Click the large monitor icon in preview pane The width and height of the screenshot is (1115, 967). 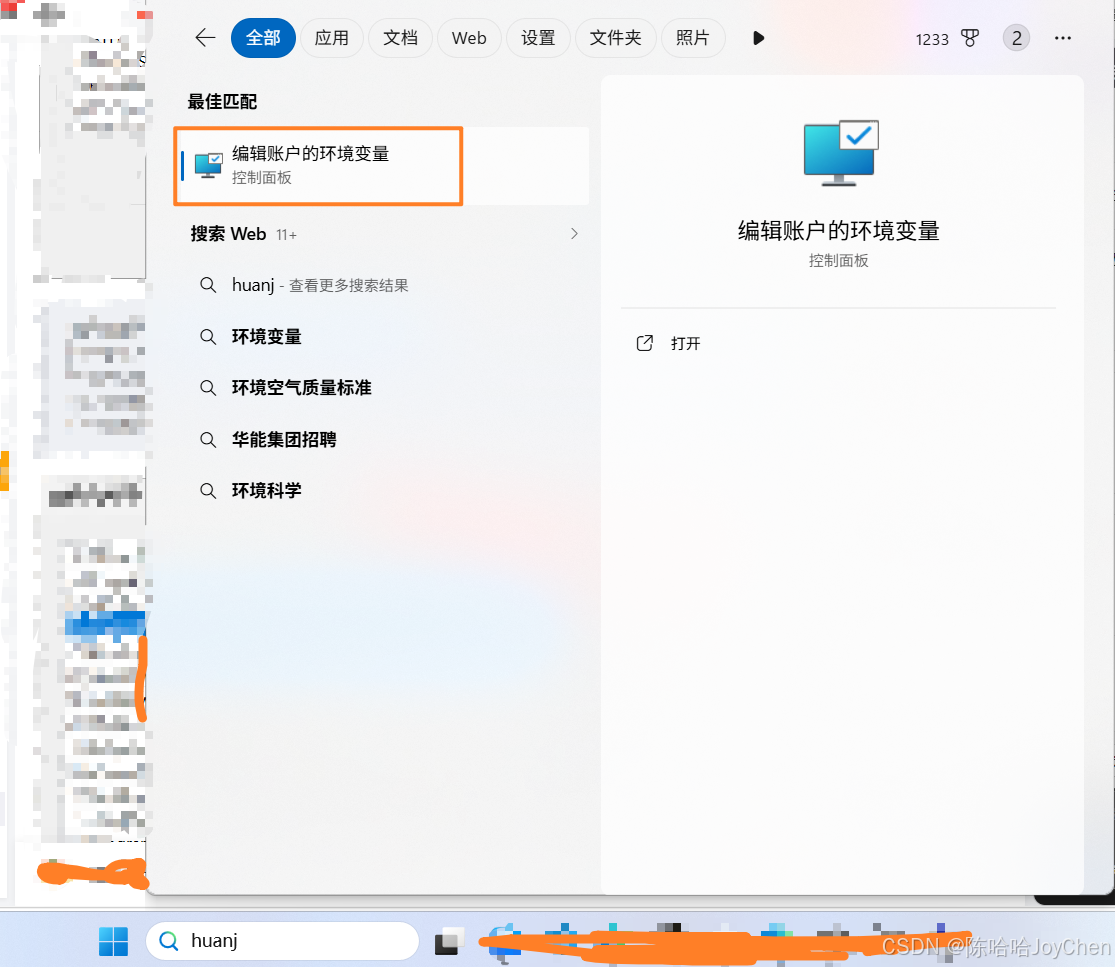click(841, 153)
